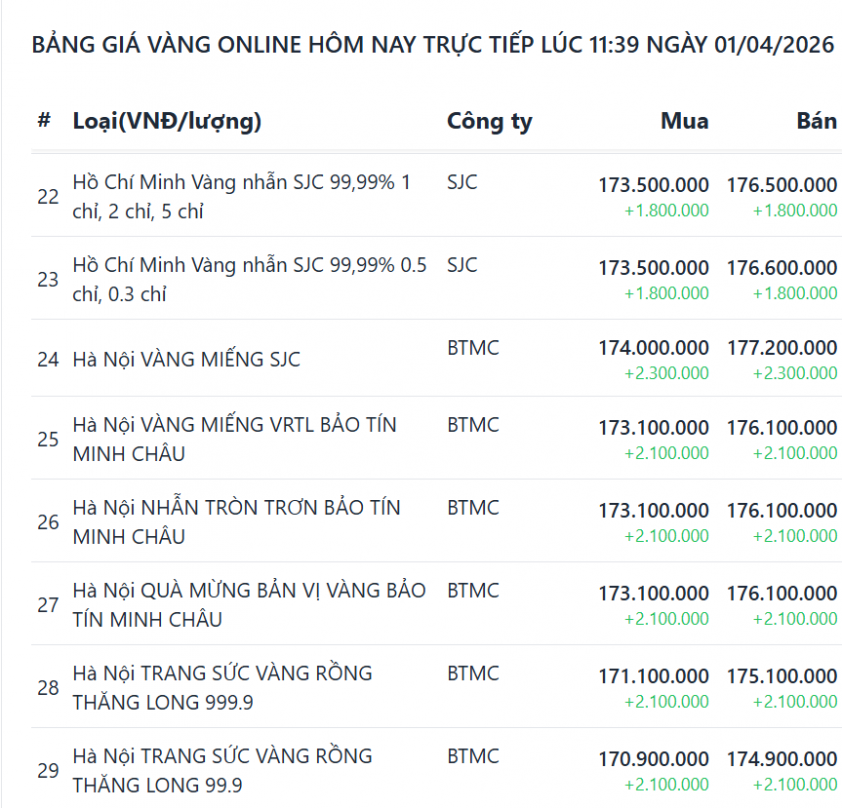Select "TRANG SỨC VÀNG RỒNG THĂNG LONG 999.9" row
842x808 pixels.
point(222,687)
